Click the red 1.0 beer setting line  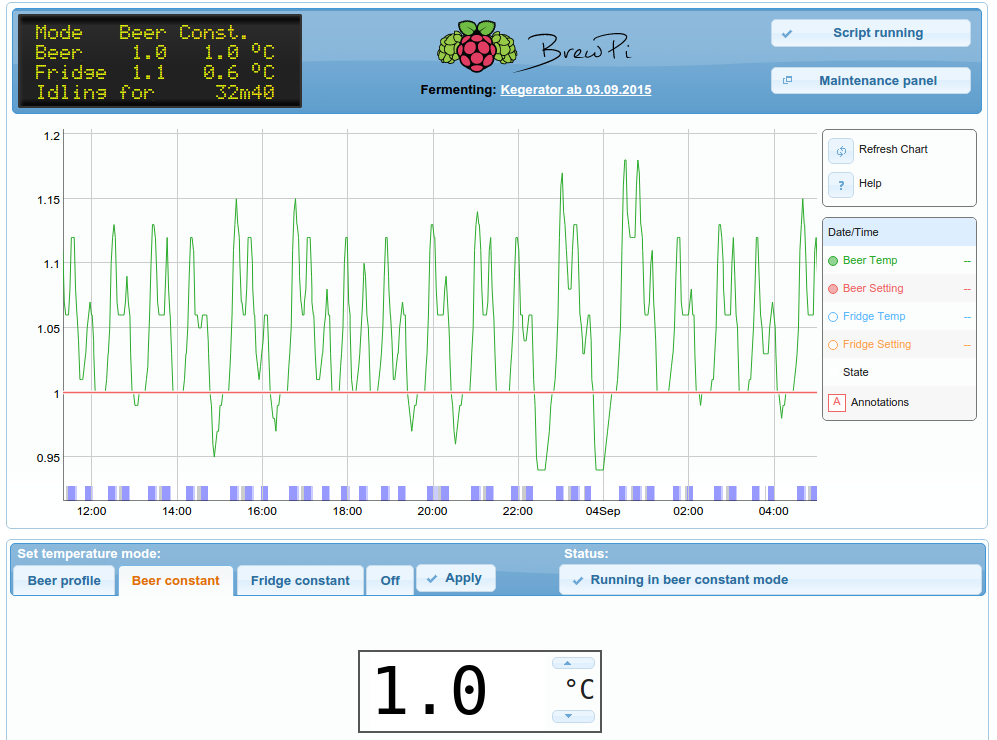[x=440, y=392]
